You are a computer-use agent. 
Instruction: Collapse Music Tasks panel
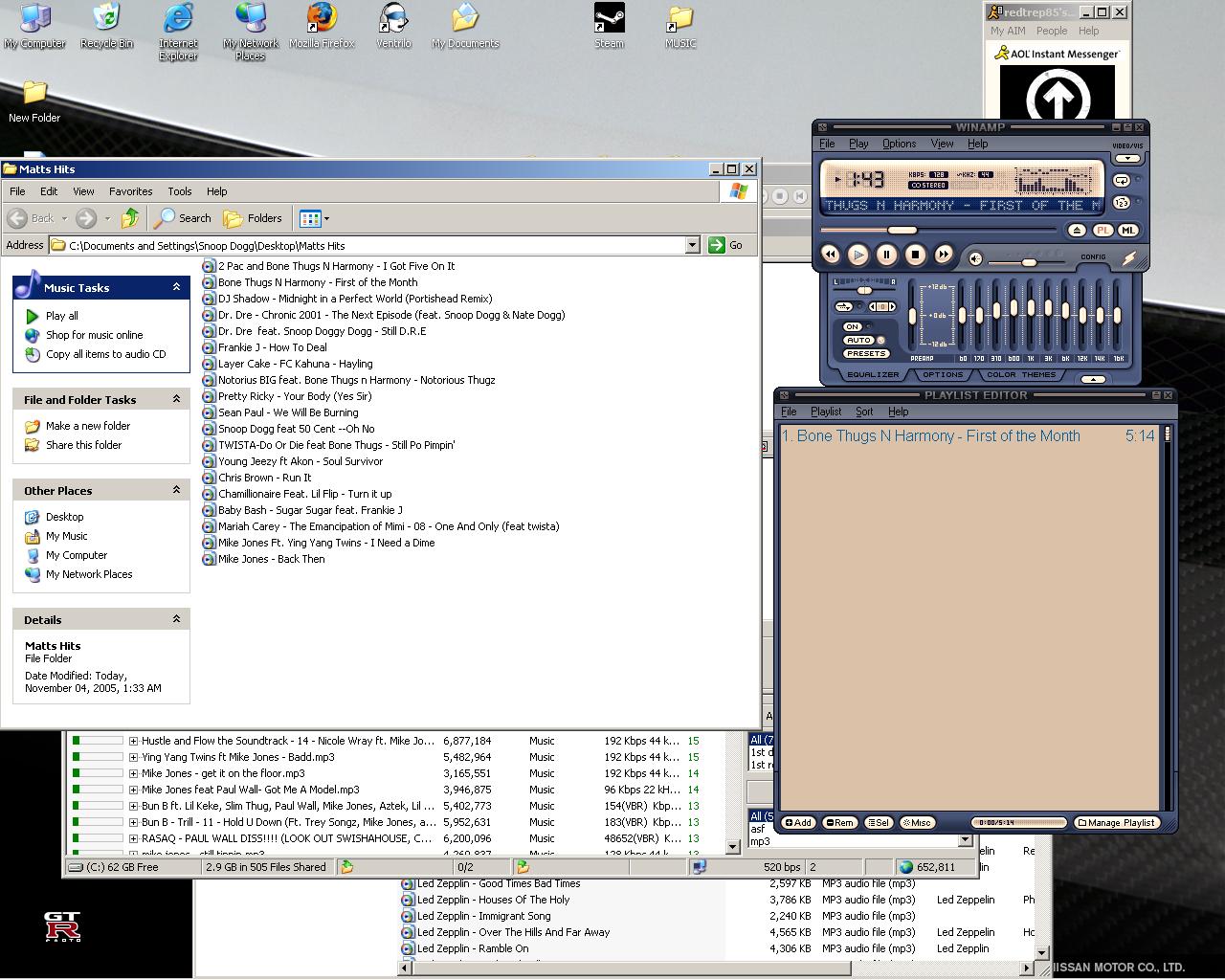click(176, 287)
